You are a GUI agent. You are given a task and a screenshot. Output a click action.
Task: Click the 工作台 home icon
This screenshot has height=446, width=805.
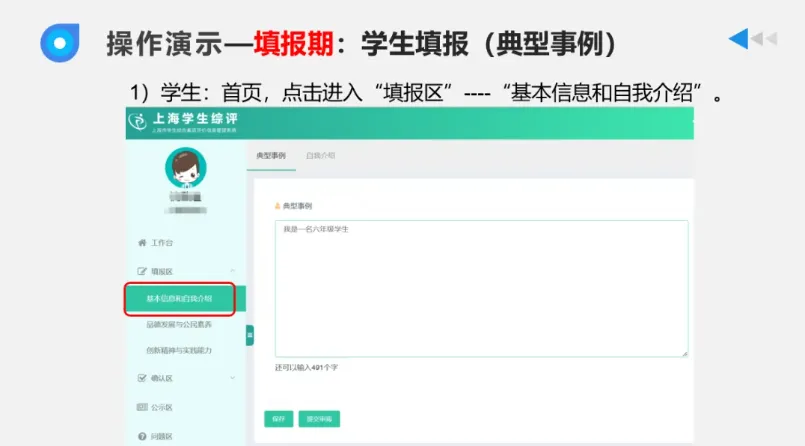click(142, 243)
